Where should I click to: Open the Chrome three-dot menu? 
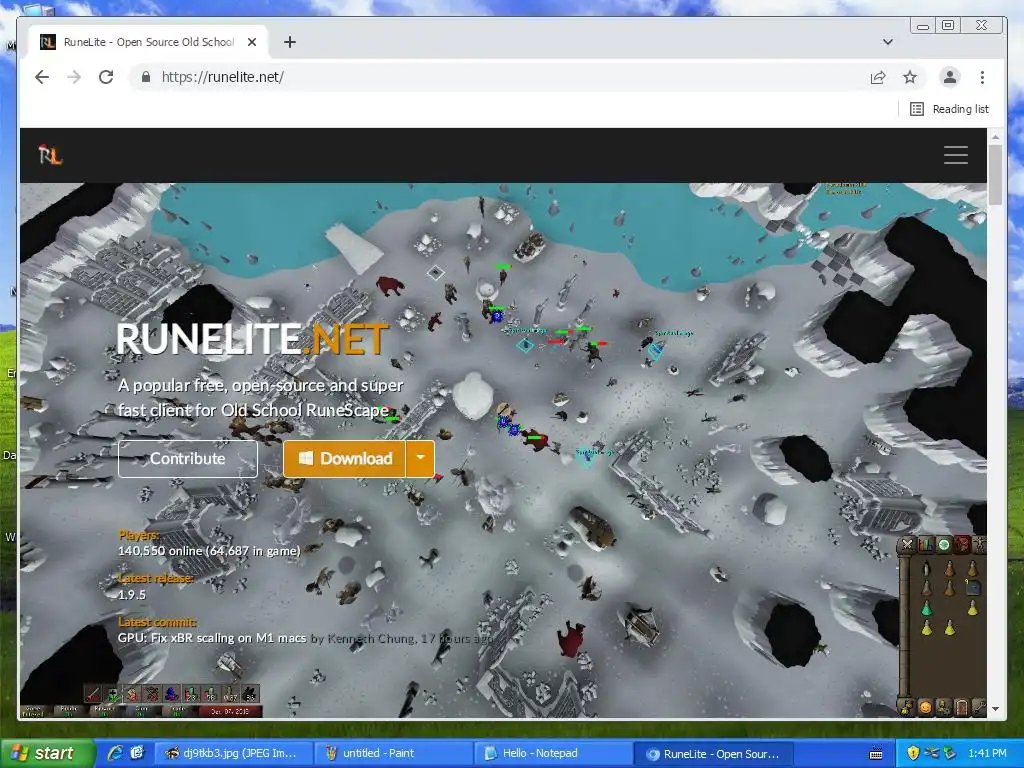tap(982, 77)
